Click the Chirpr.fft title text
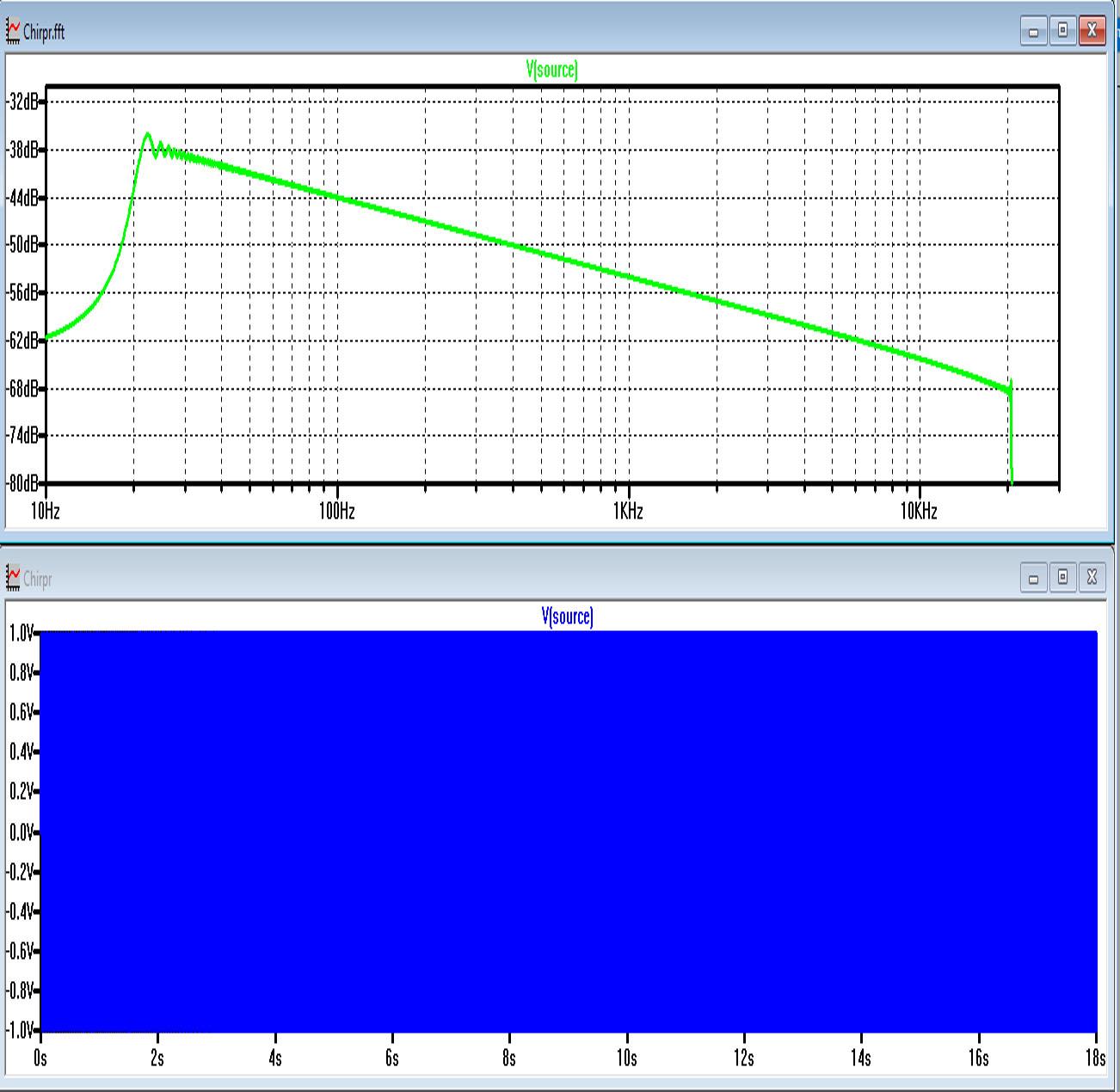The height and width of the screenshot is (1092, 1120). (44, 33)
